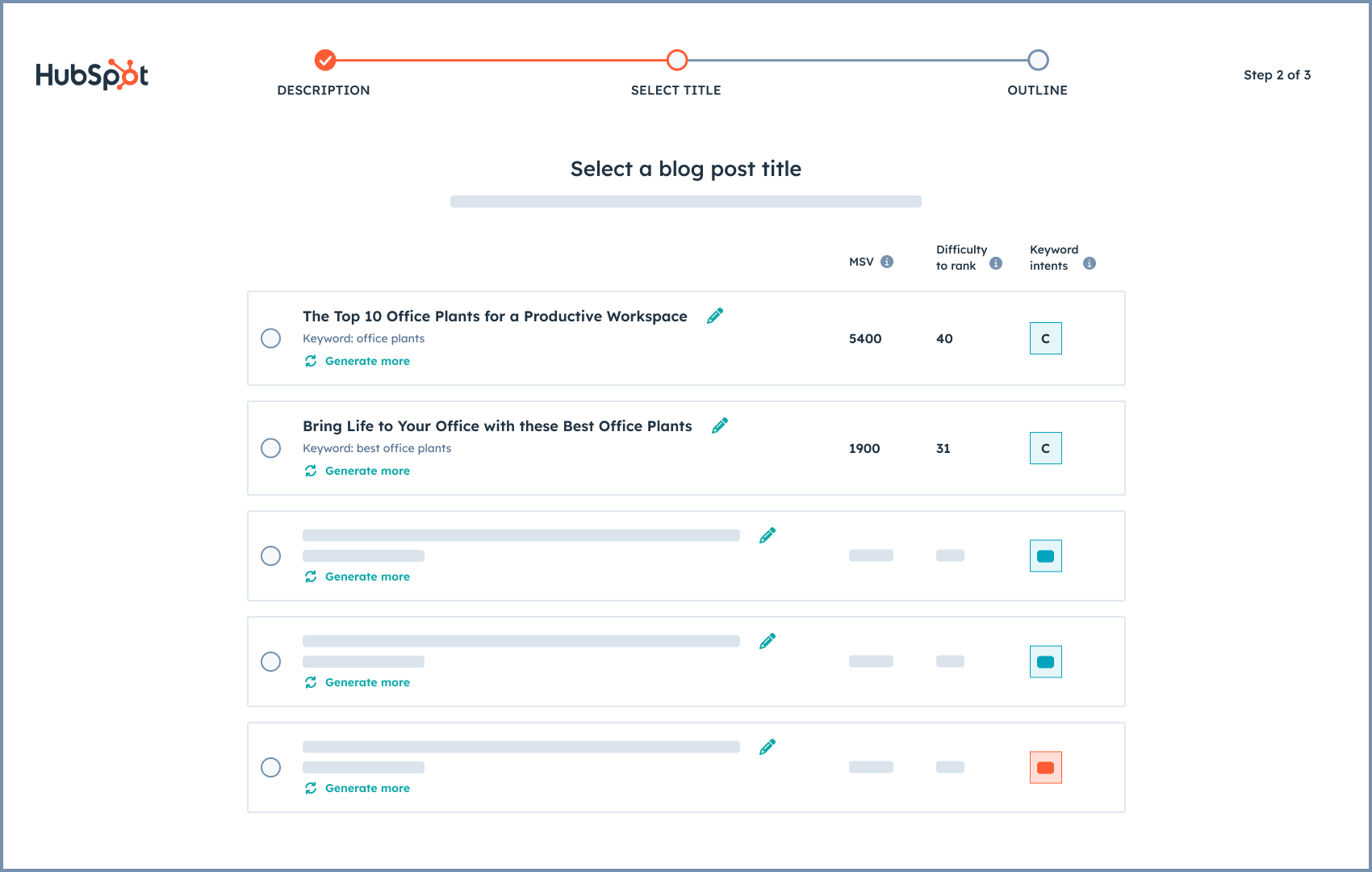Edit the Top 10 Office Plants title
This screenshot has height=872, width=1372.
(x=714, y=316)
